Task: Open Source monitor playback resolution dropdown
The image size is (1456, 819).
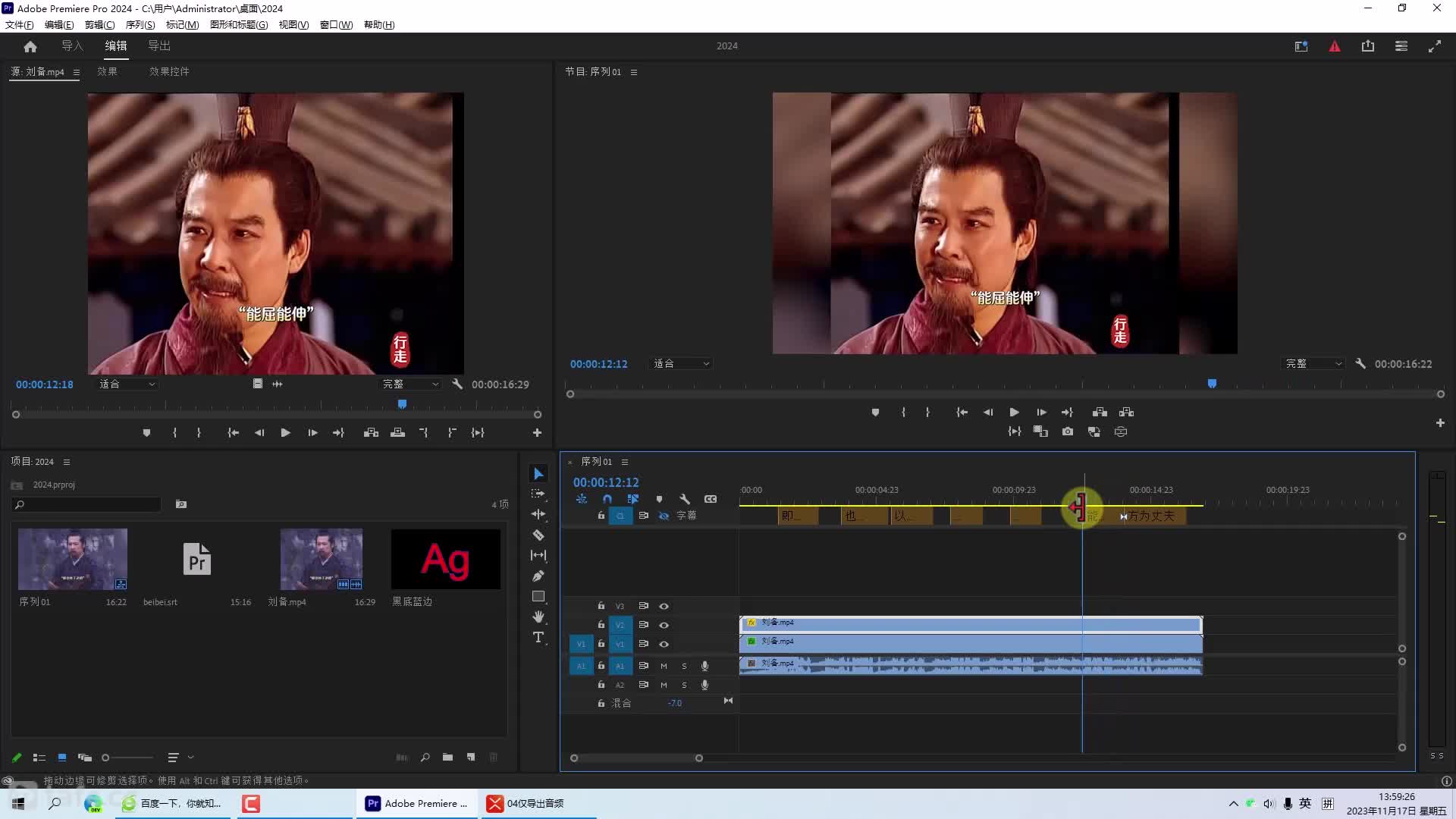Action: (x=410, y=384)
